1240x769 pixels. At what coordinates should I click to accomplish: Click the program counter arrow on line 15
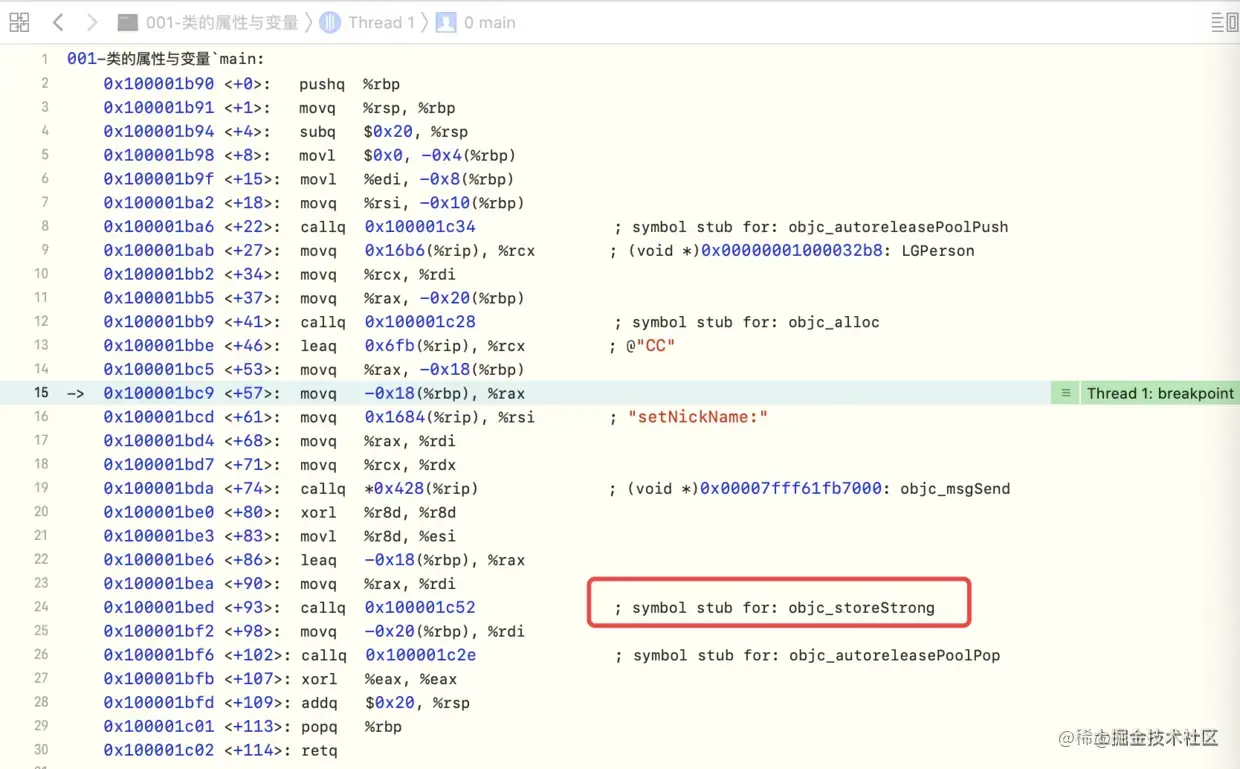76,393
